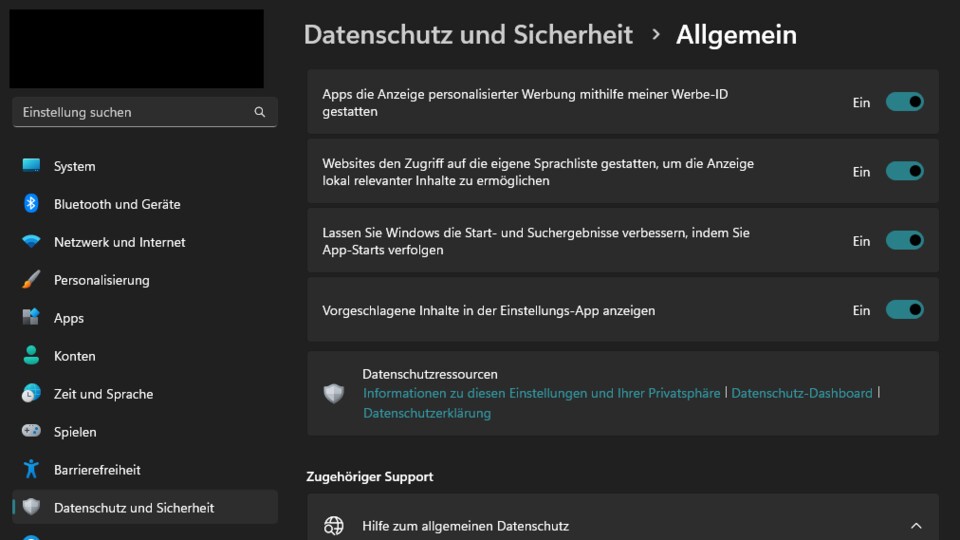
Task: Click the accessibility figure icon for Barrierefreiheit
Action: coord(31,469)
